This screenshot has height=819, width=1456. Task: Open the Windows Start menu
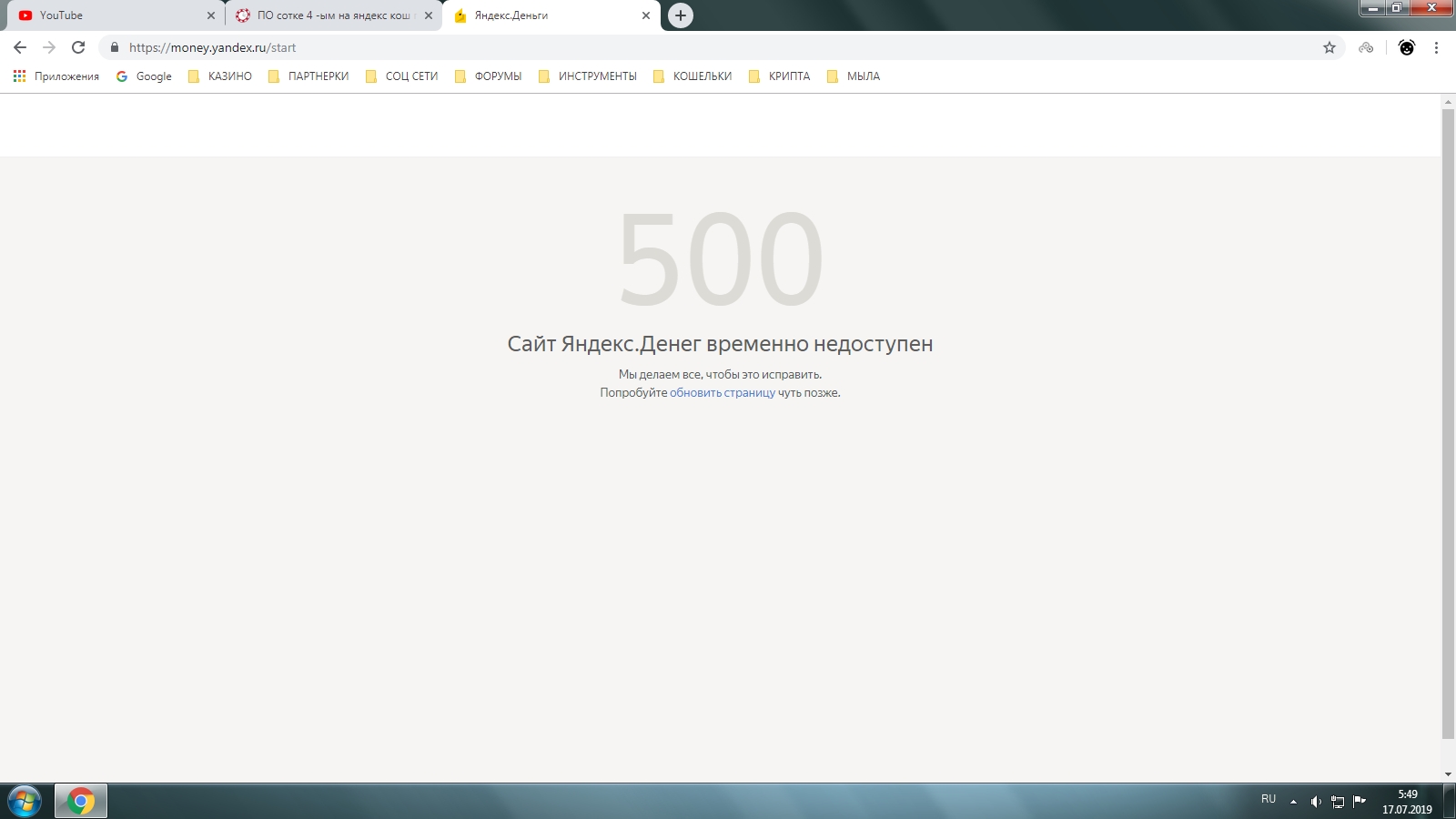click(25, 801)
